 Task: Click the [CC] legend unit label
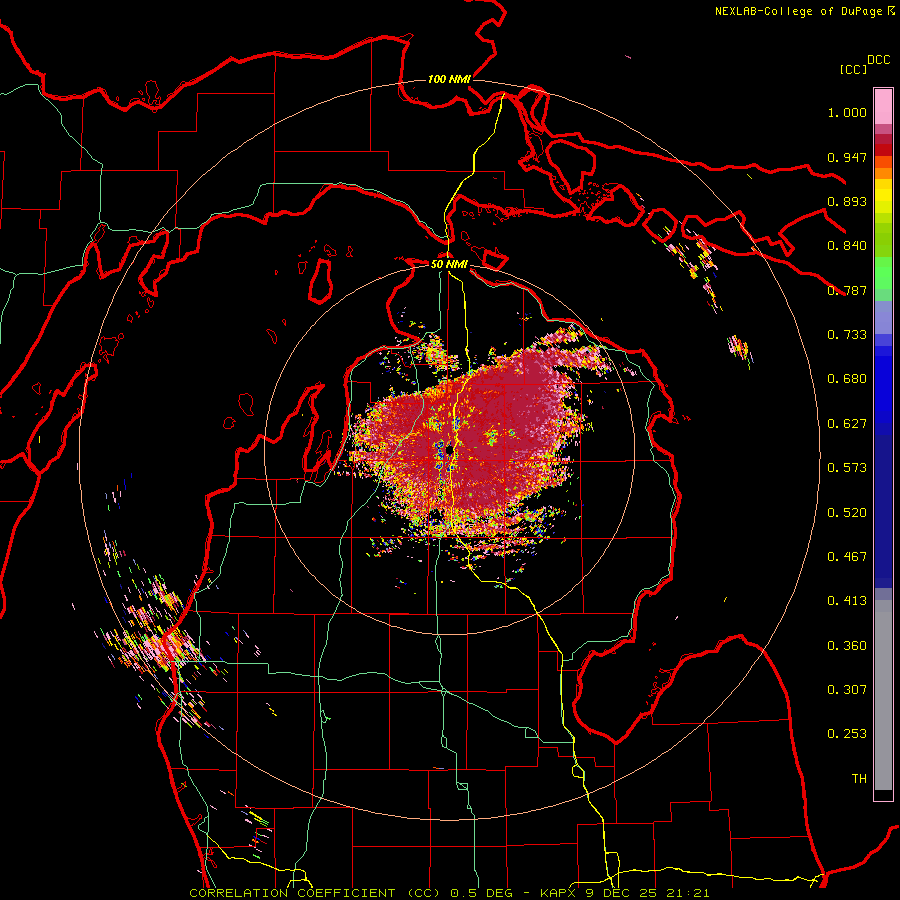click(853, 69)
